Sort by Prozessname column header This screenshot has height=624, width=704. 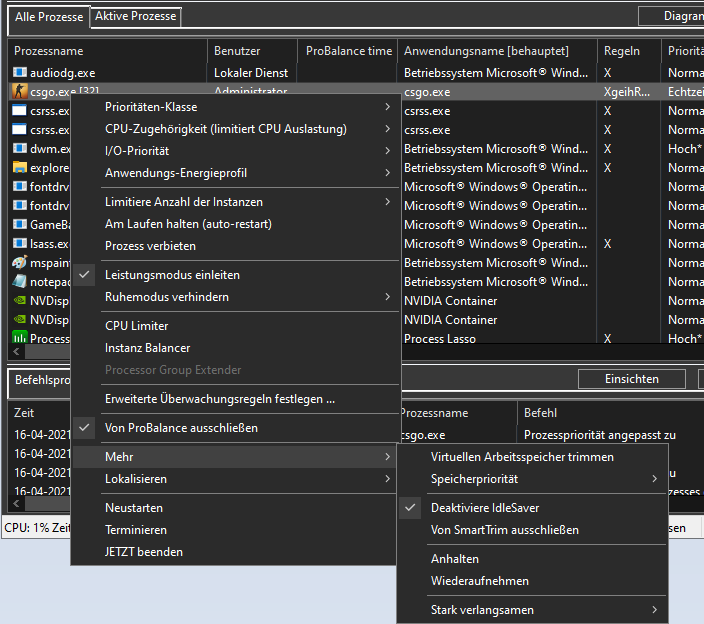pos(108,51)
